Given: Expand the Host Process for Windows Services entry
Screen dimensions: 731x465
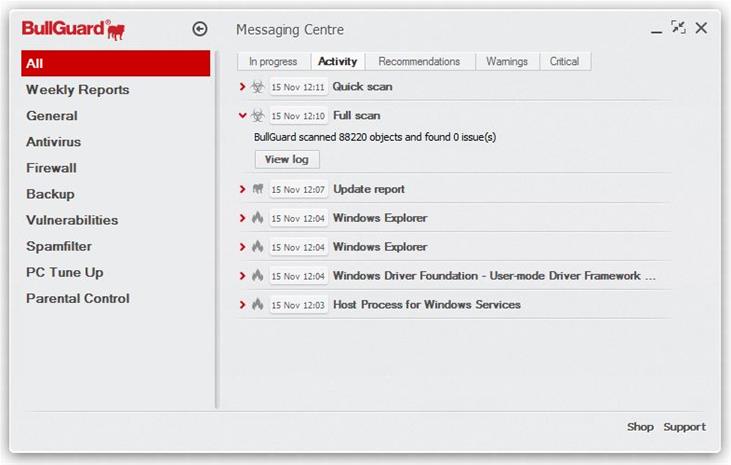Looking at the screenshot, I should coord(243,305).
